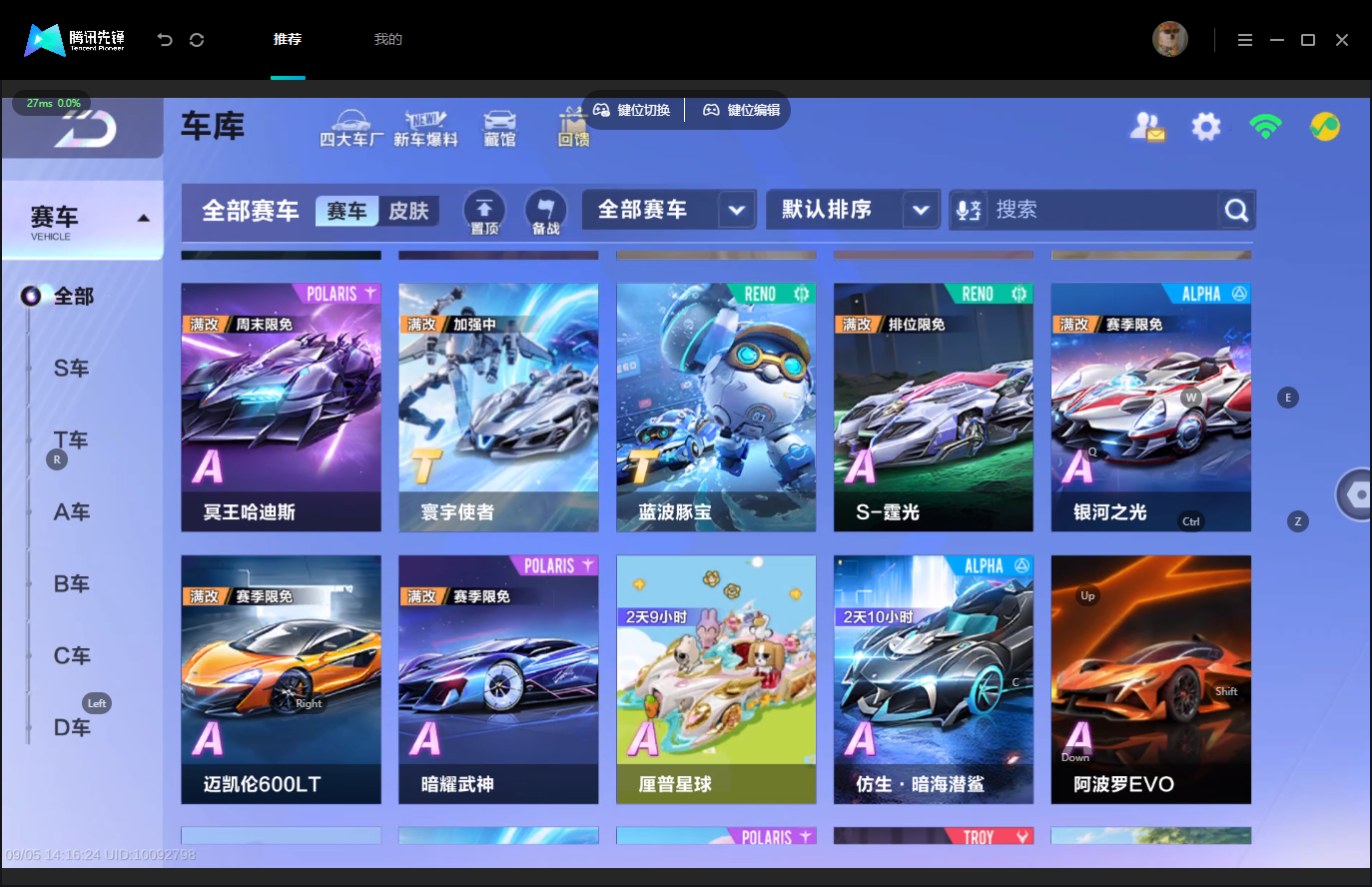Switch to the 我的 tab
Image resolution: width=1372 pixels, height=887 pixels.
(x=387, y=39)
